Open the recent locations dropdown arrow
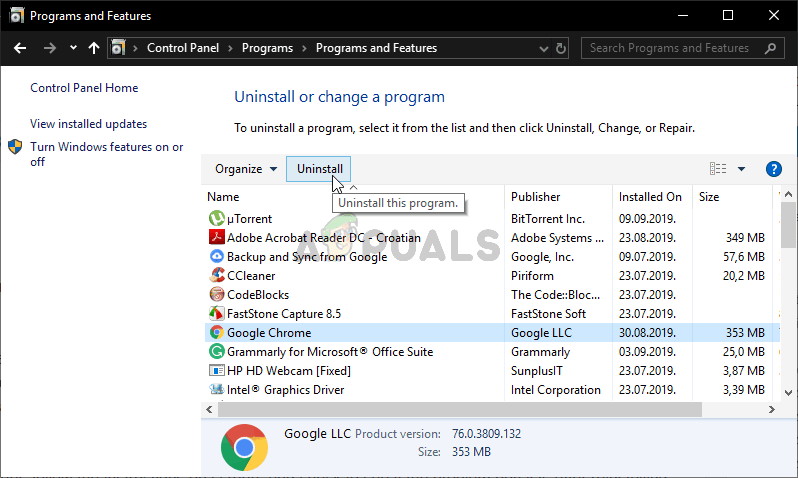The width and height of the screenshot is (798, 478). click(x=73, y=48)
